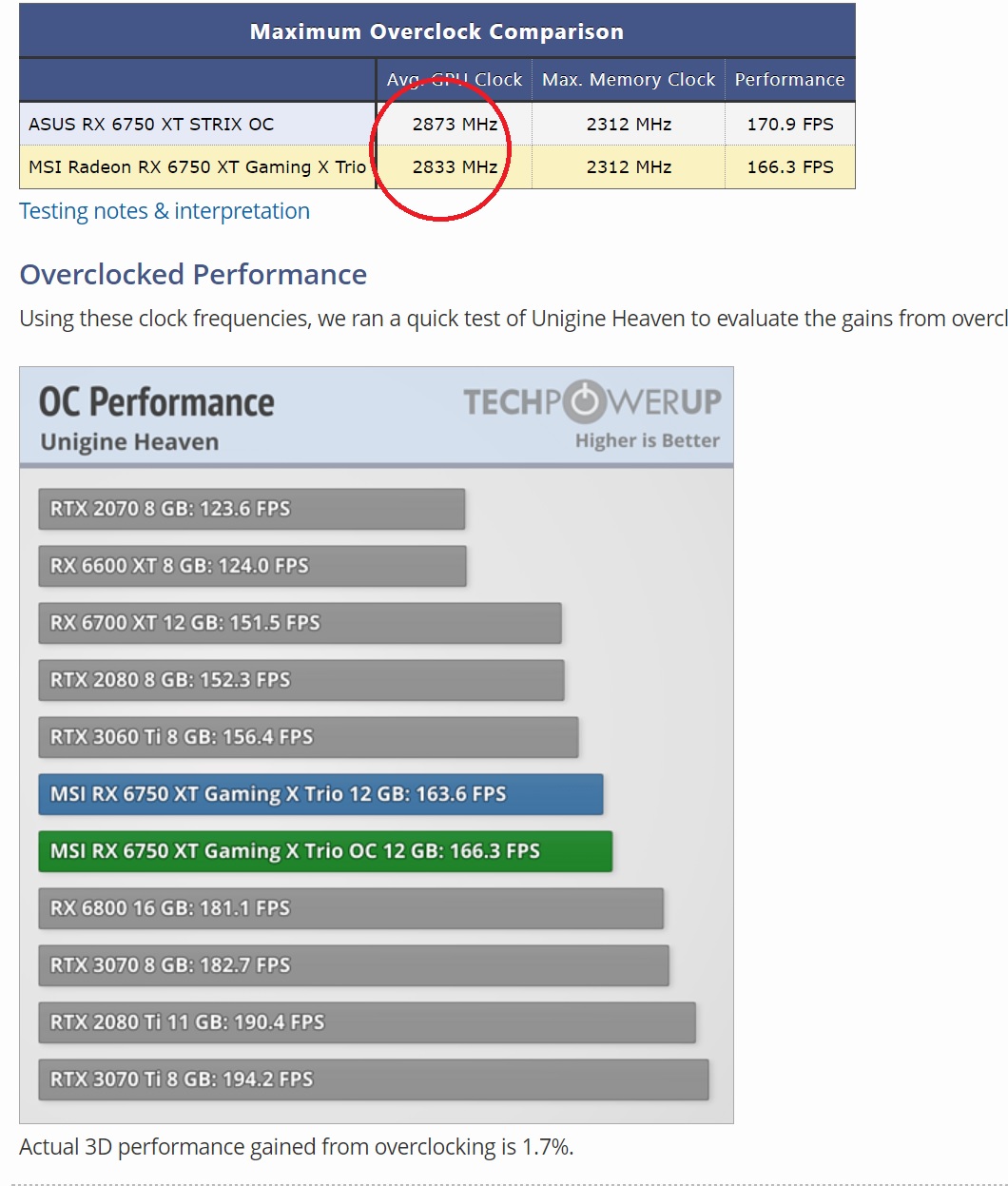Select the ASUS RX 6750 XT STRIX OC row label
This screenshot has width=1008, height=1186.
pyautogui.click(x=151, y=125)
